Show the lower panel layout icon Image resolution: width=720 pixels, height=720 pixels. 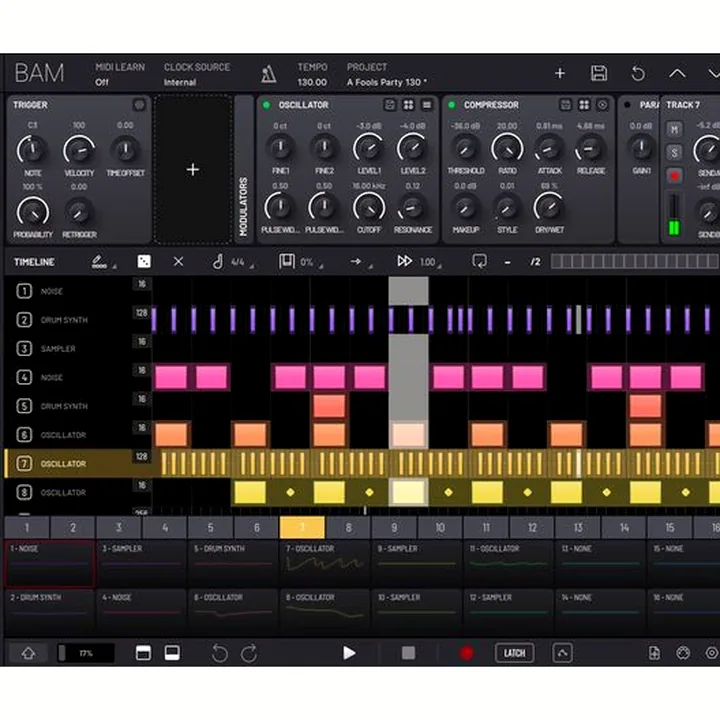pos(172,653)
